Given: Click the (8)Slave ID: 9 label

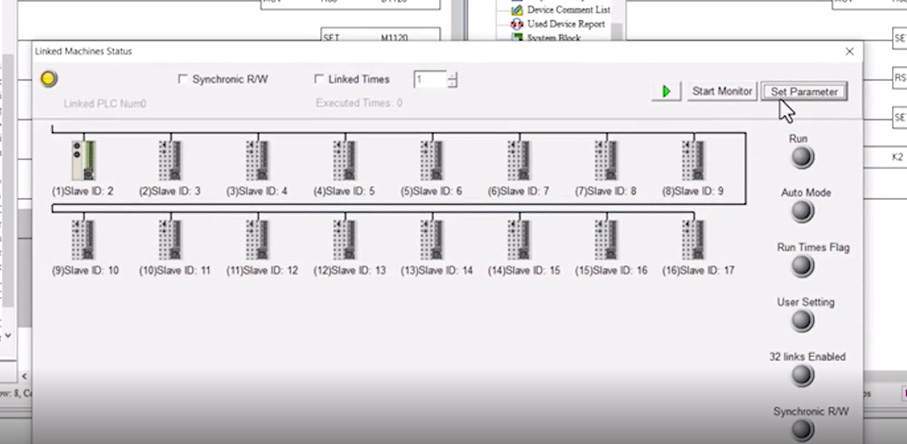Looking at the screenshot, I should pos(692,191).
